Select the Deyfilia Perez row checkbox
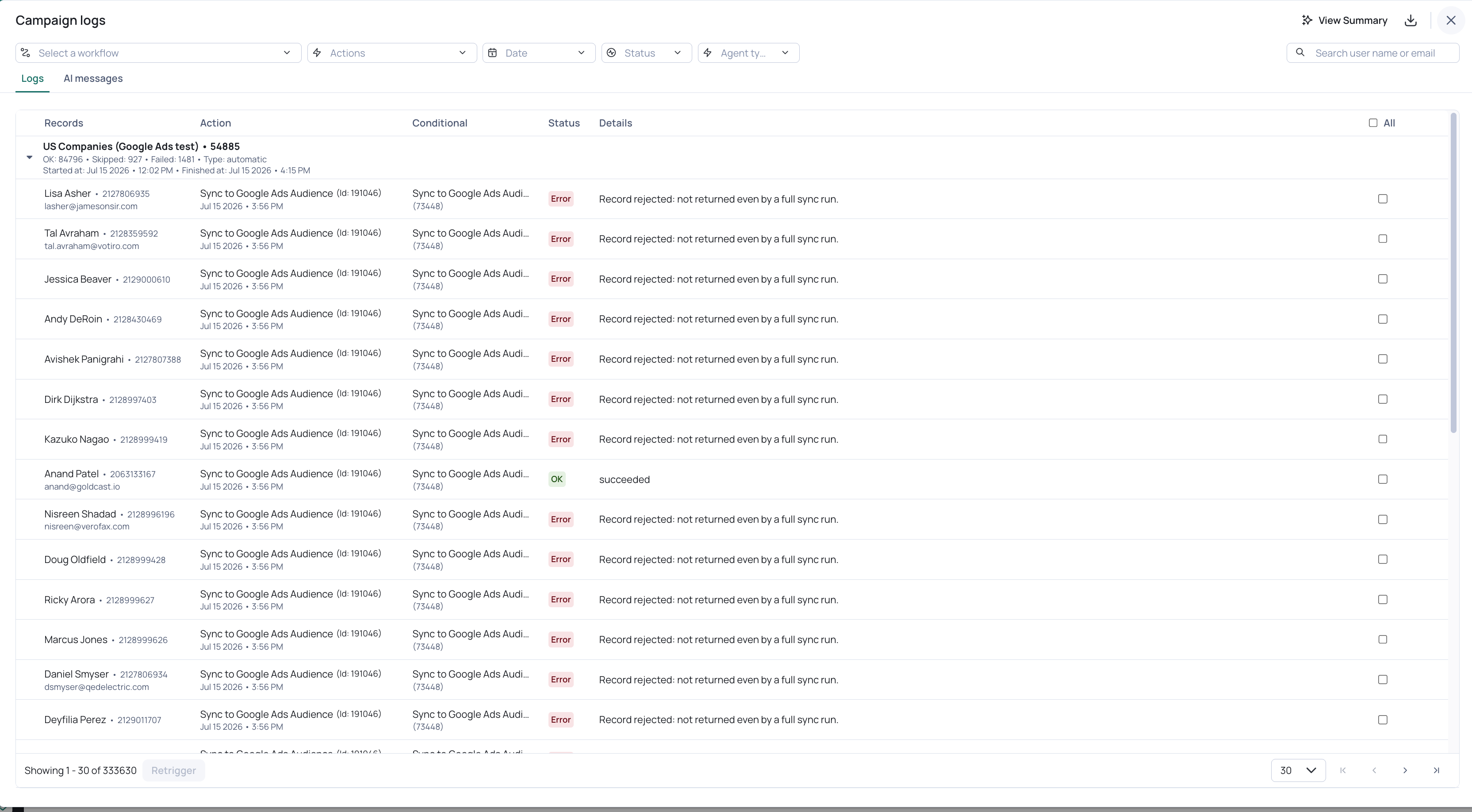This screenshot has height=812, width=1472. tap(1383, 720)
